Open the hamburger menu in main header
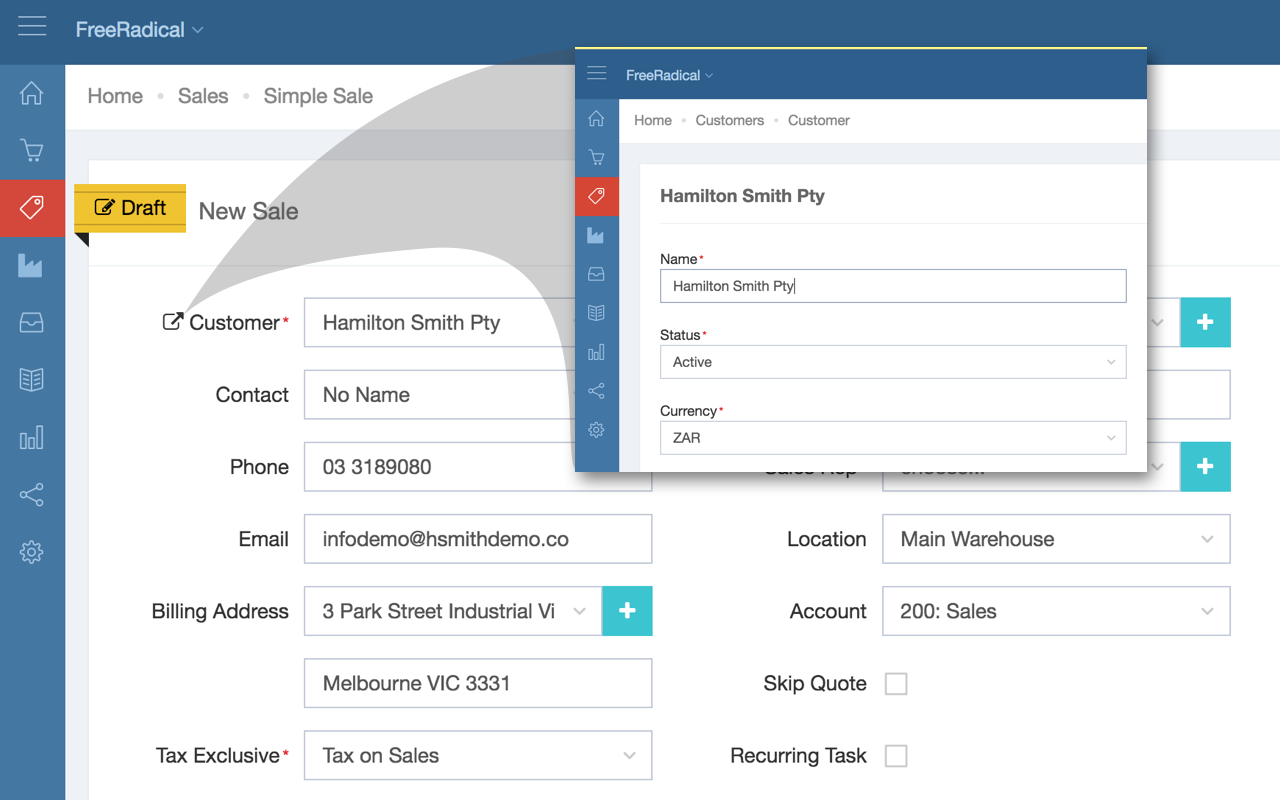 32,26
